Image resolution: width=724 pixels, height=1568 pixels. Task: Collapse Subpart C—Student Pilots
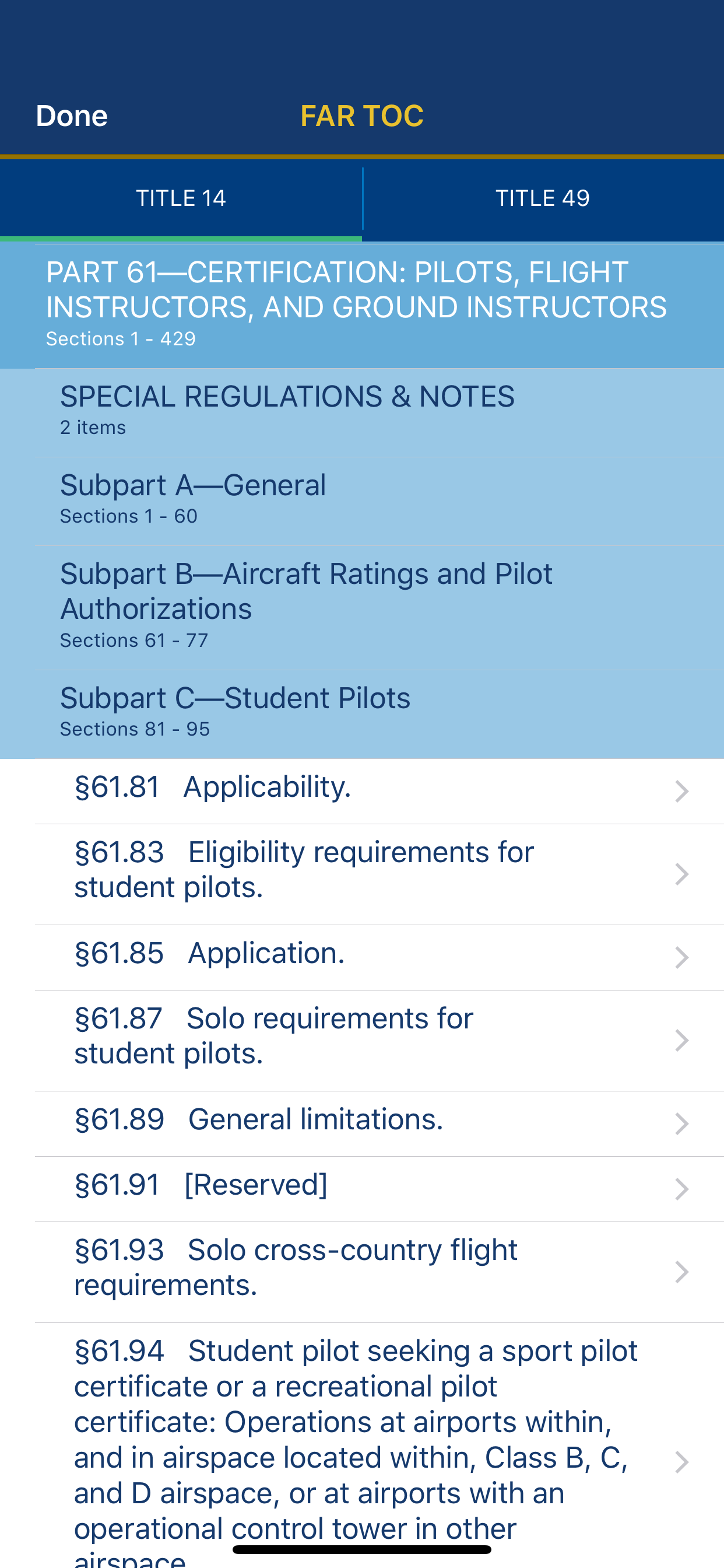361,712
